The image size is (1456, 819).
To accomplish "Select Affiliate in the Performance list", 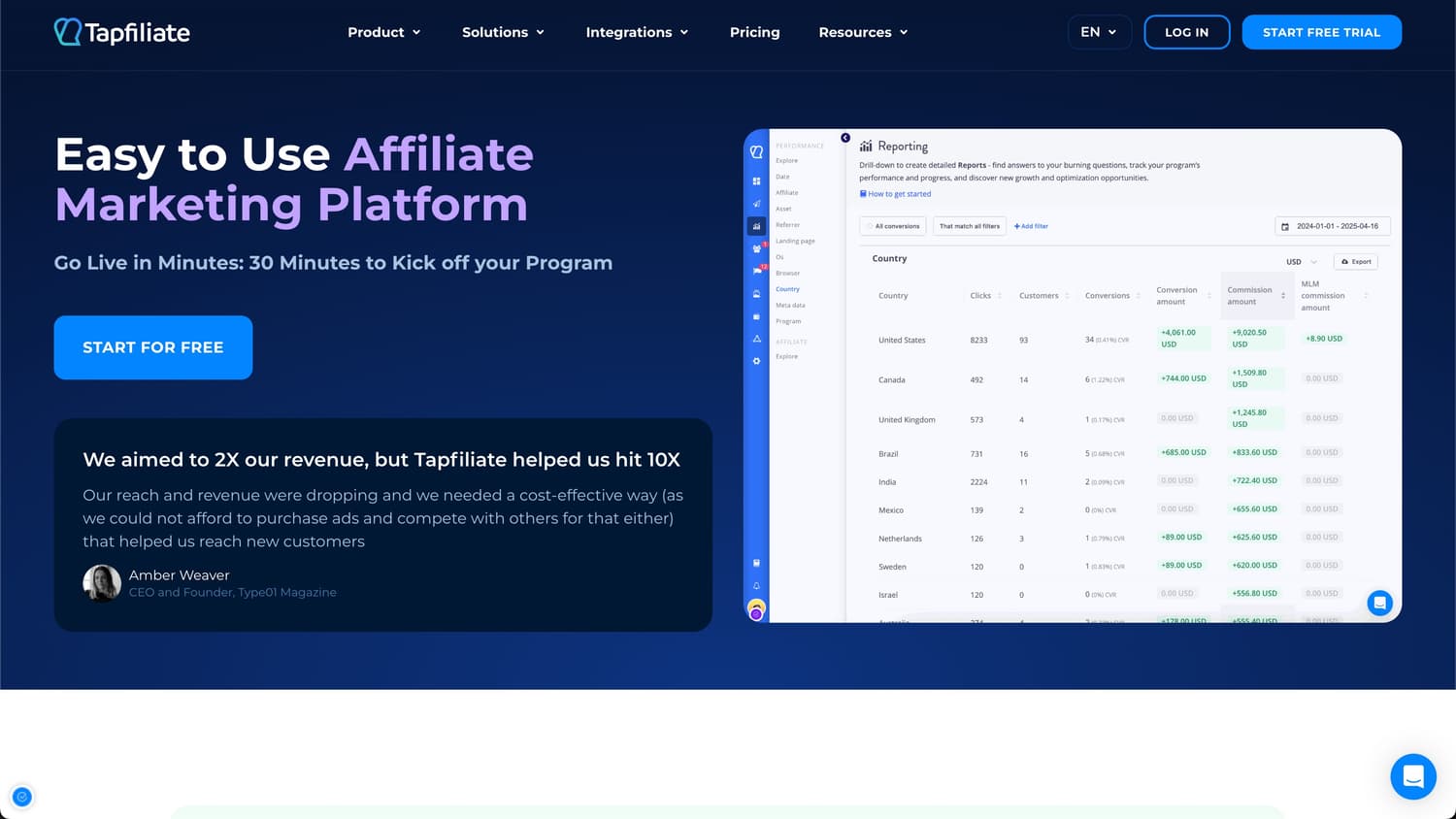I will [x=786, y=192].
